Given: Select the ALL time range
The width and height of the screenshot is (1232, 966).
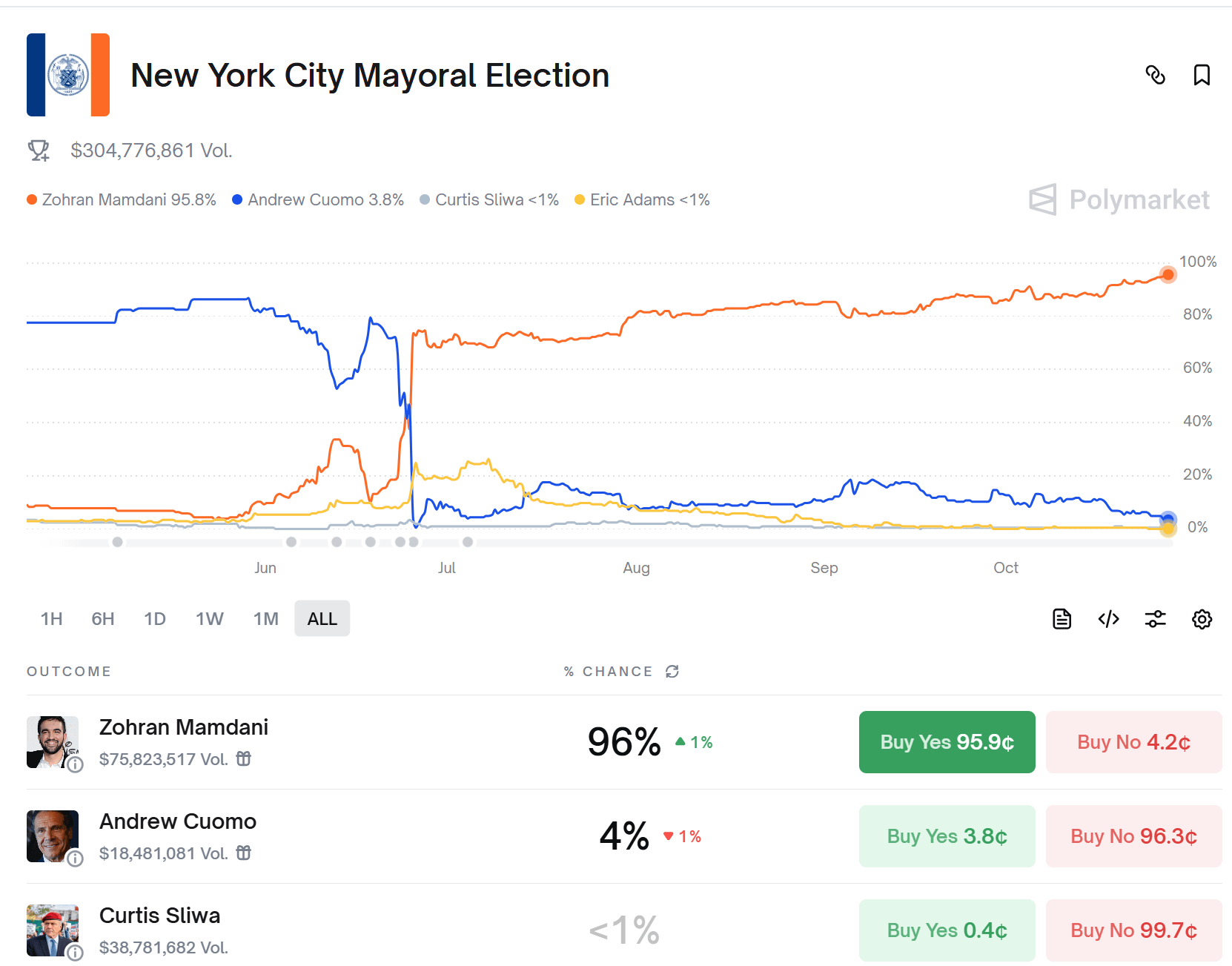Looking at the screenshot, I should pyautogui.click(x=322, y=618).
